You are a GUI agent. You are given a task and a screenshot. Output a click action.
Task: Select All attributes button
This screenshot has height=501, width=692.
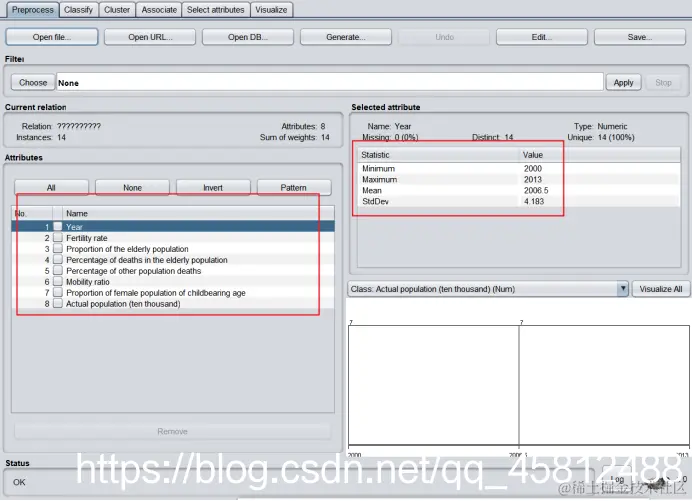[51, 188]
